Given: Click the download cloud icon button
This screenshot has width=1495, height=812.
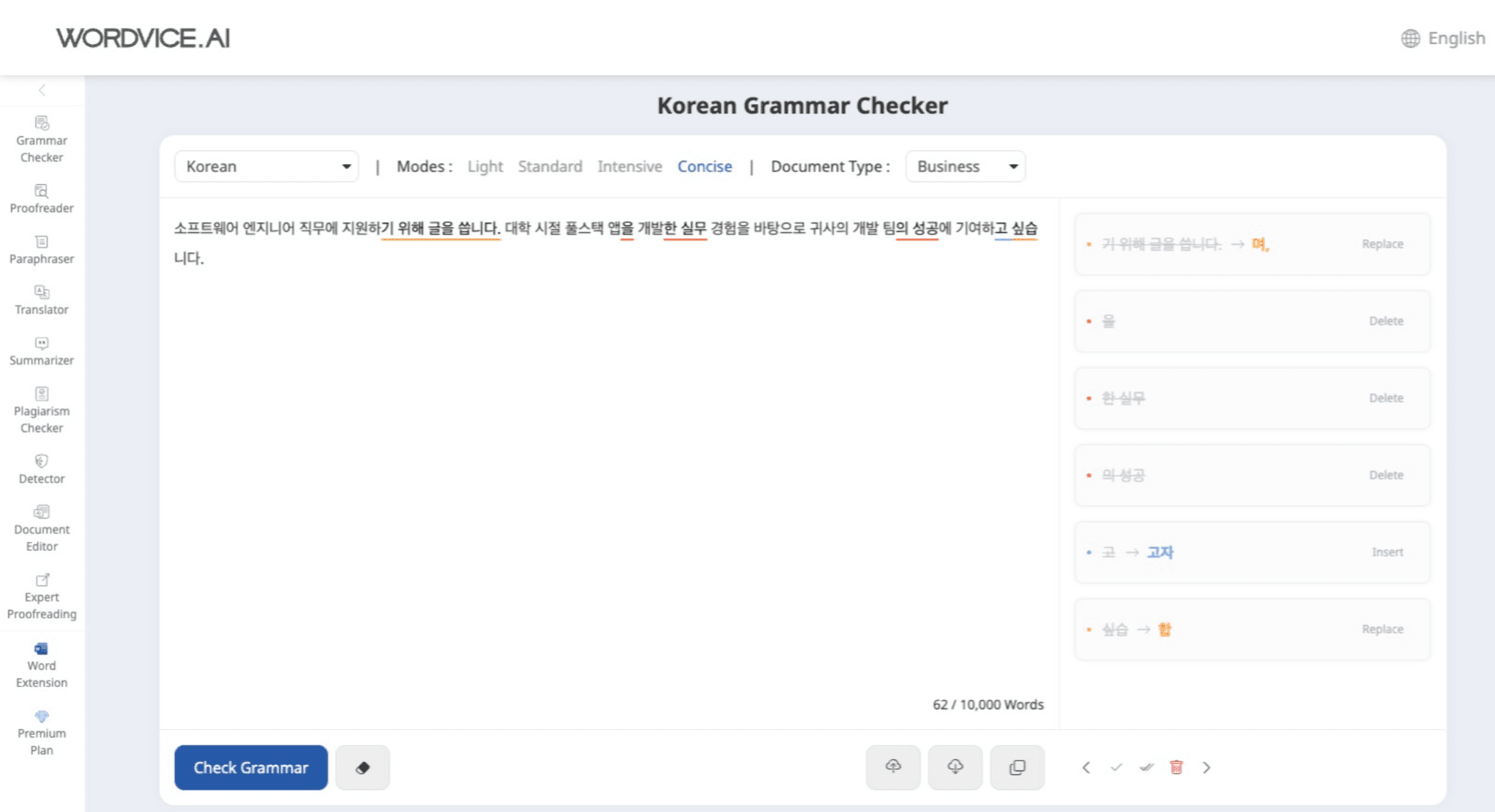Looking at the screenshot, I should coord(955,767).
